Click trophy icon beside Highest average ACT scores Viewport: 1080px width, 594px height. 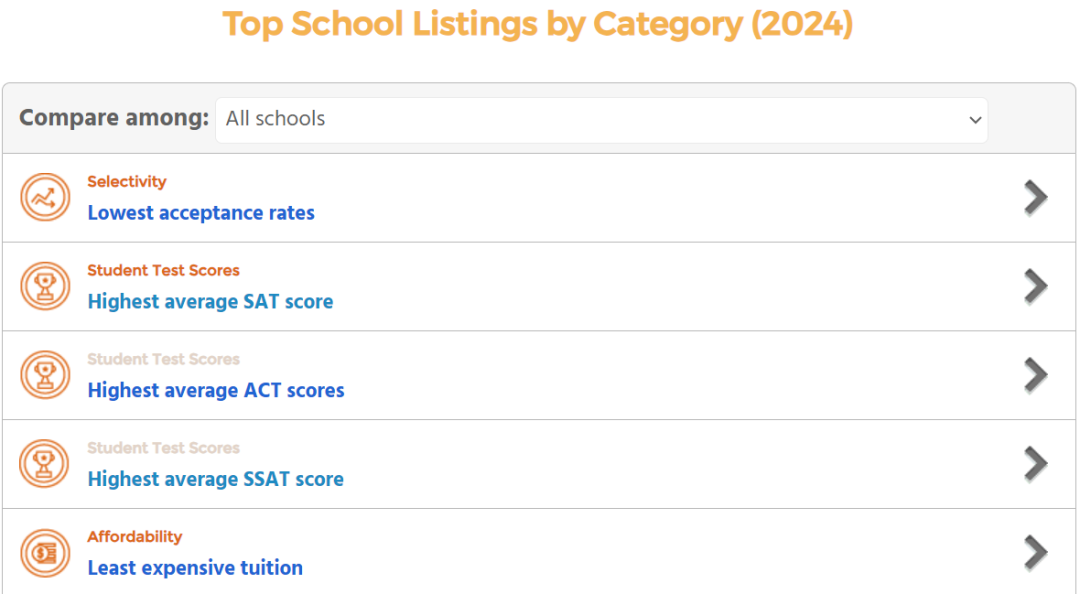click(x=45, y=376)
